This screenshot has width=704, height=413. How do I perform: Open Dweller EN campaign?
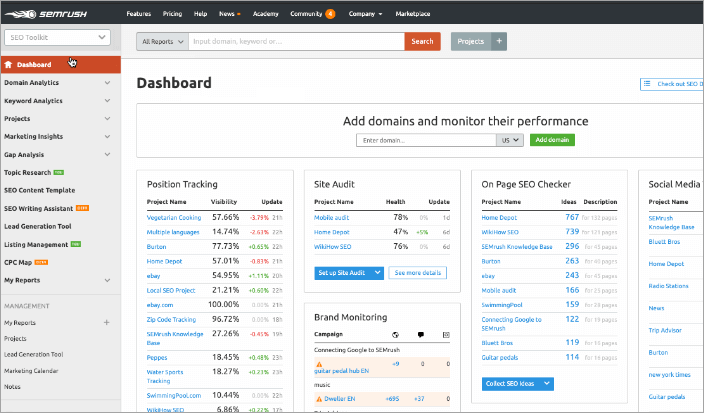pyautogui.click(x=339, y=399)
